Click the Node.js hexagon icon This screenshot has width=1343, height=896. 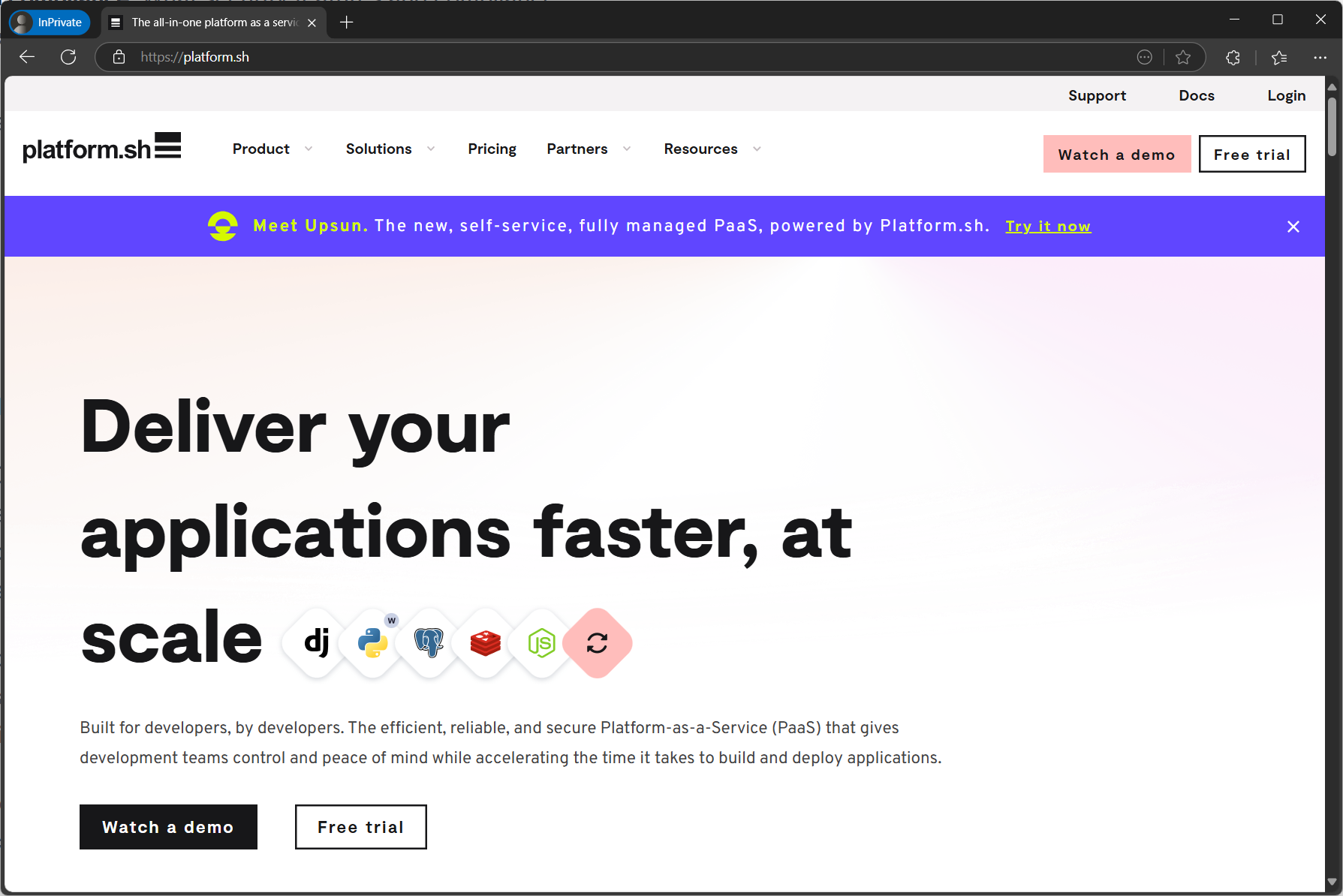click(541, 643)
